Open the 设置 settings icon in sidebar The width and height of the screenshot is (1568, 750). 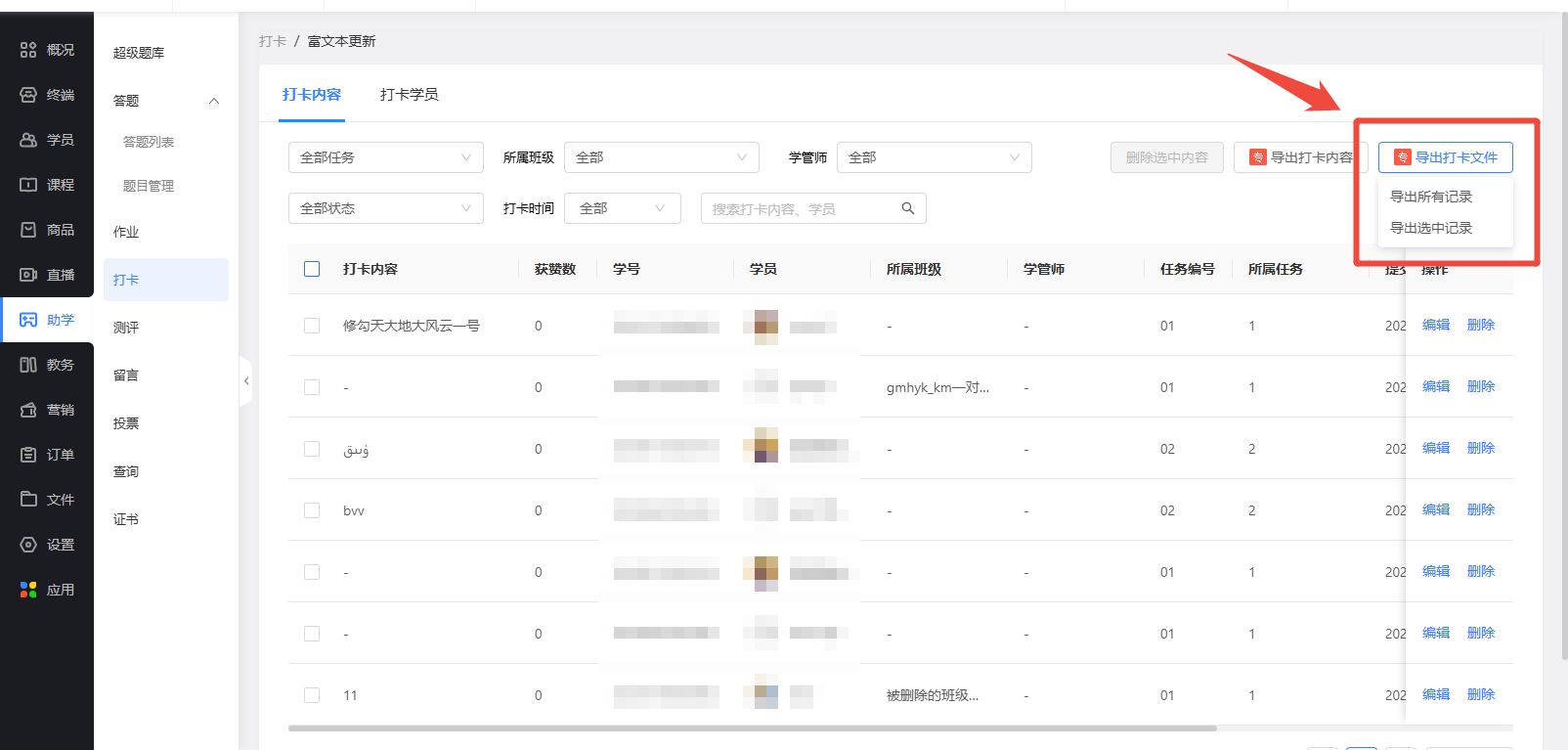click(28, 545)
